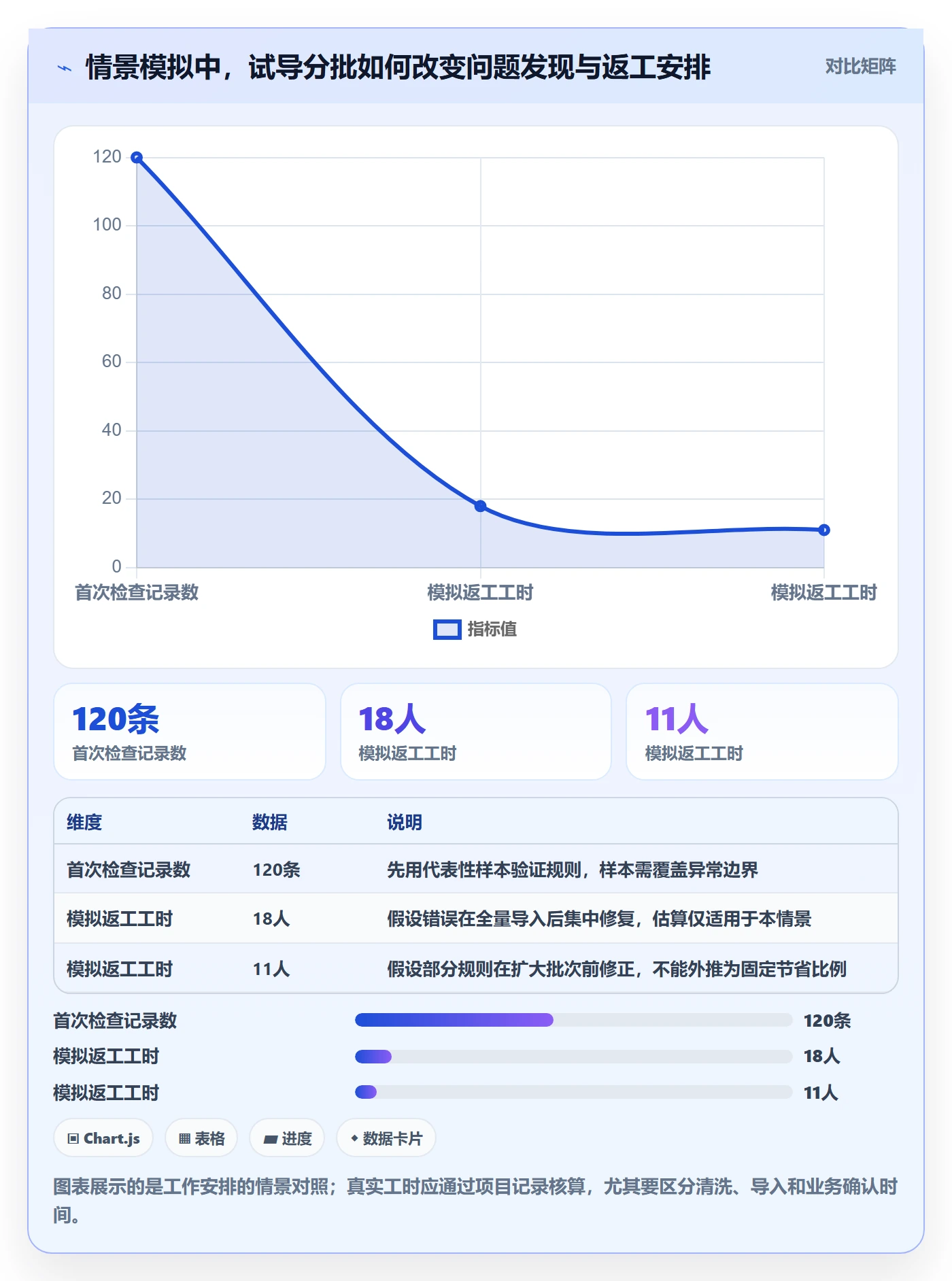
Task: Click the y-axis tick label 40
Action: pyautogui.click(x=112, y=430)
